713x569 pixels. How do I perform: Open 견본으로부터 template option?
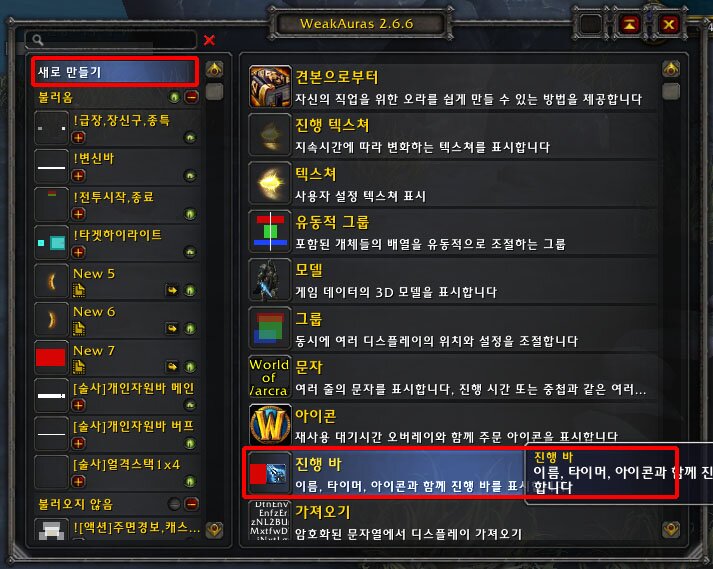[453, 86]
